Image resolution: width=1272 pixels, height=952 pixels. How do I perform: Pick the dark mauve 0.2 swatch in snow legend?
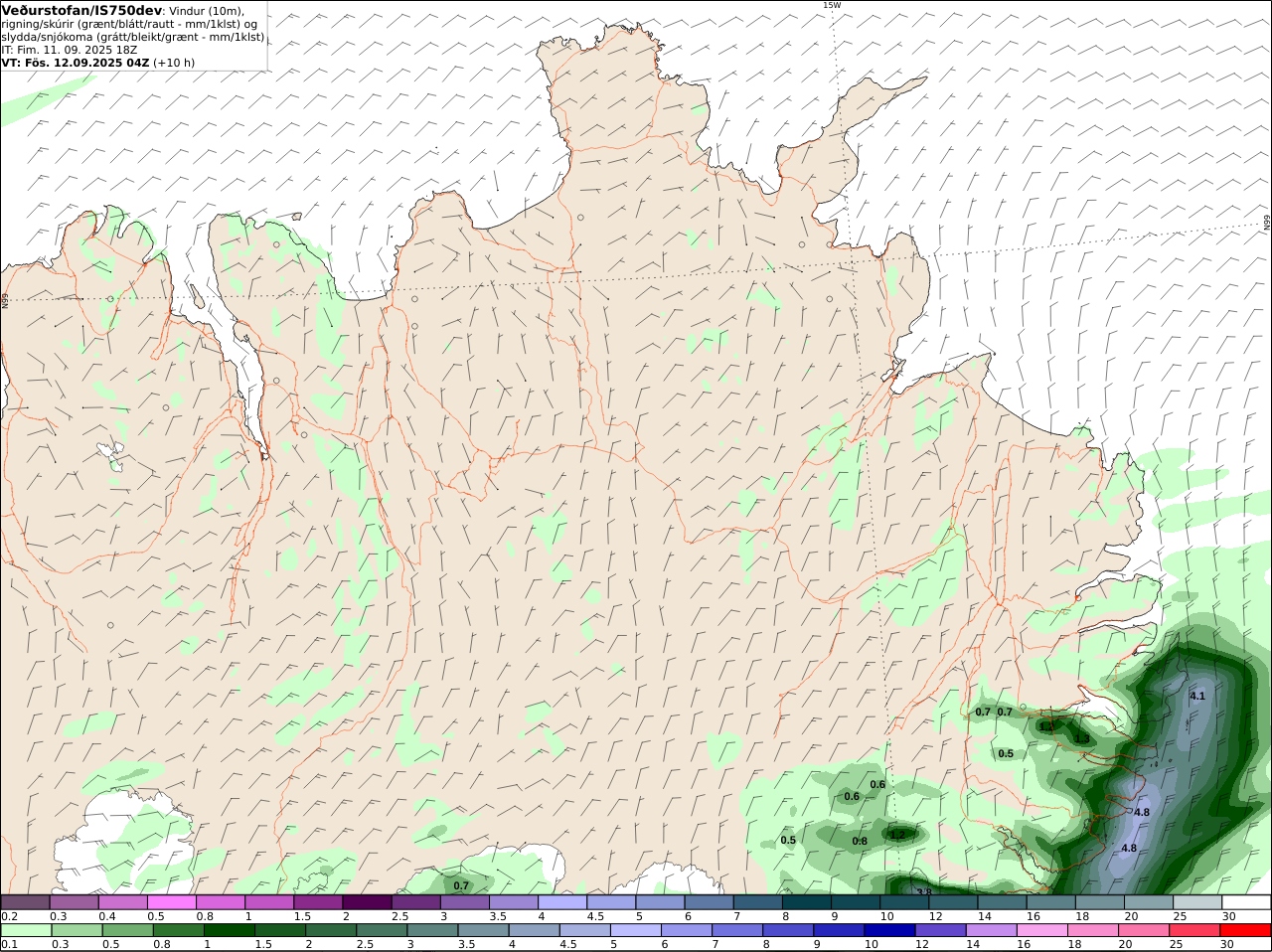[25, 902]
